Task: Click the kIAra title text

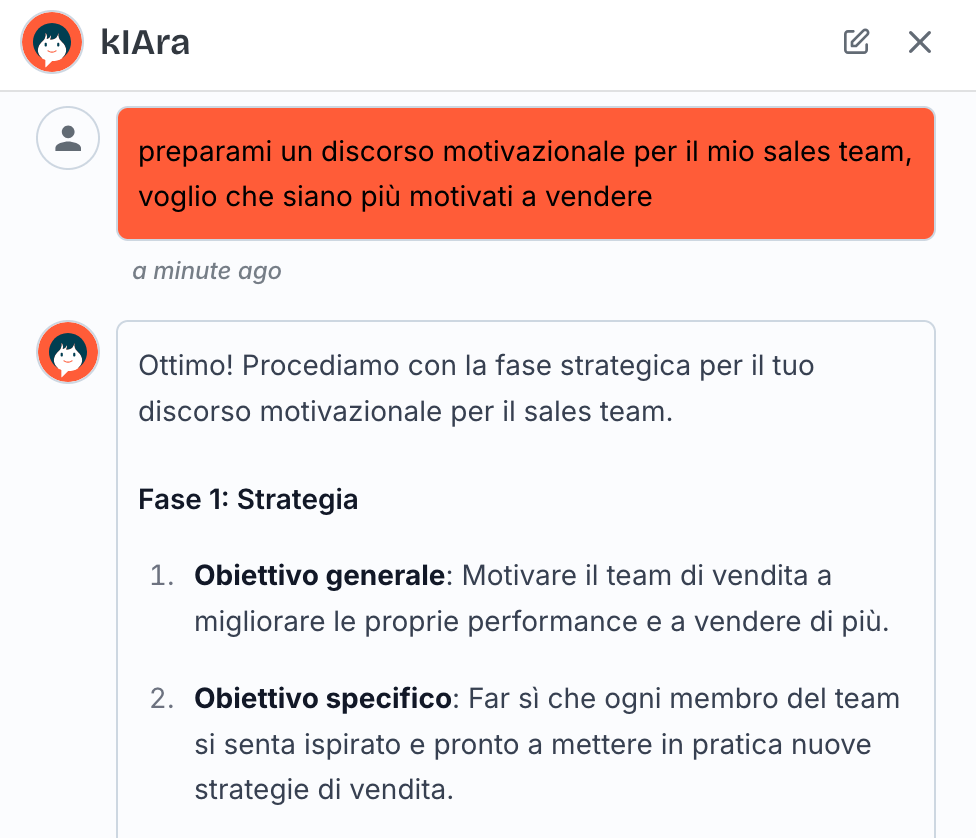Action: tap(145, 43)
